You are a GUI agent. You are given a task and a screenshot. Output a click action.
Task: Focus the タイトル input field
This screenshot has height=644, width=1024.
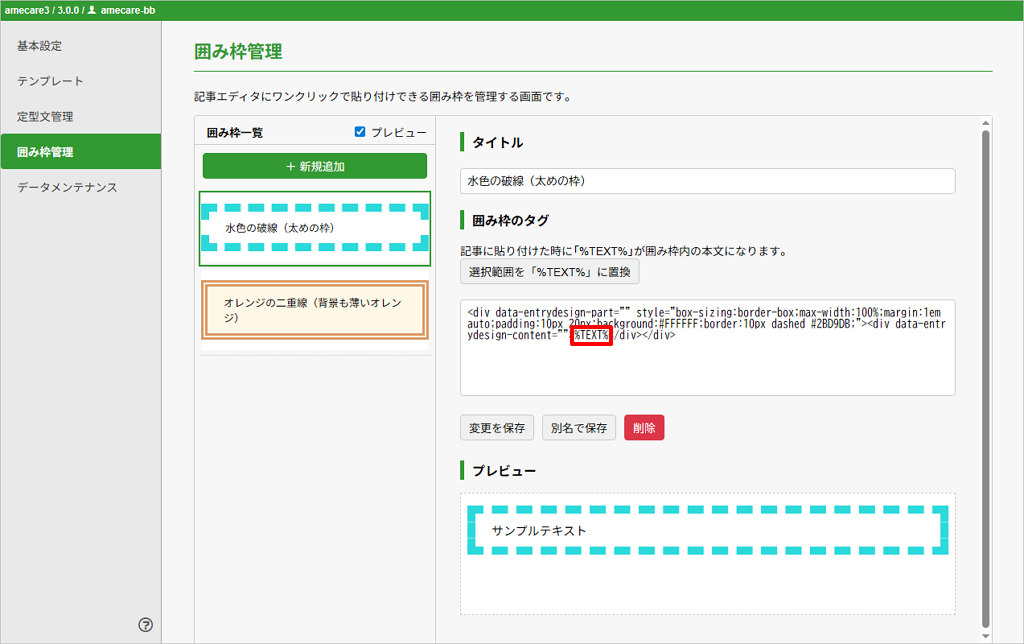click(707, 181)
